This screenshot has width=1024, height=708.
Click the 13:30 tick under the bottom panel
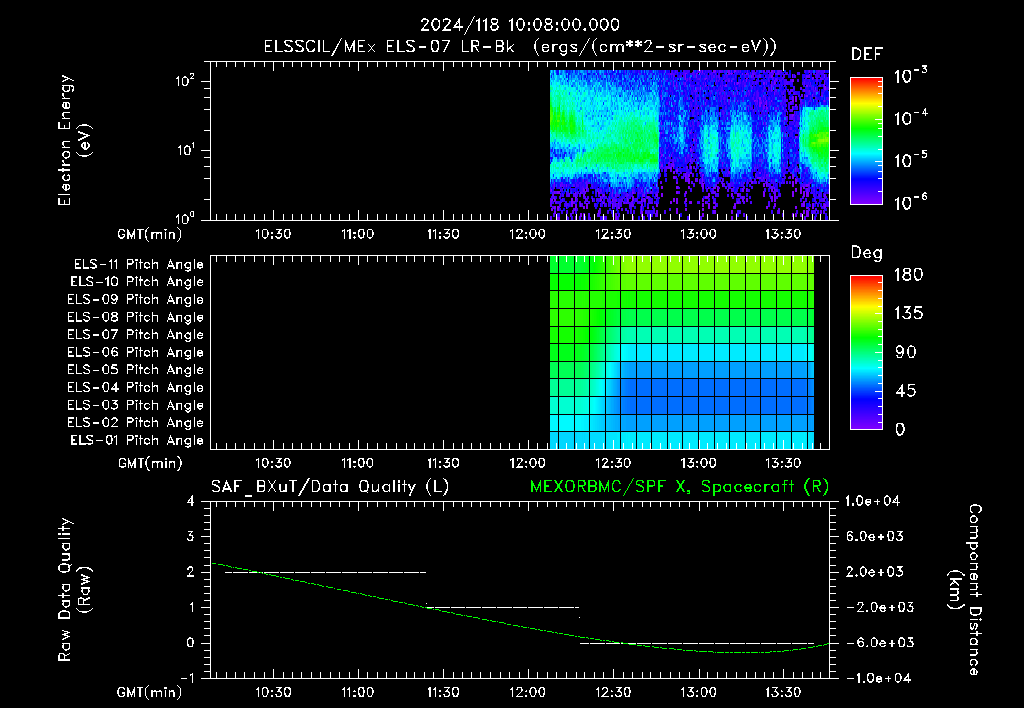[783, 692]
